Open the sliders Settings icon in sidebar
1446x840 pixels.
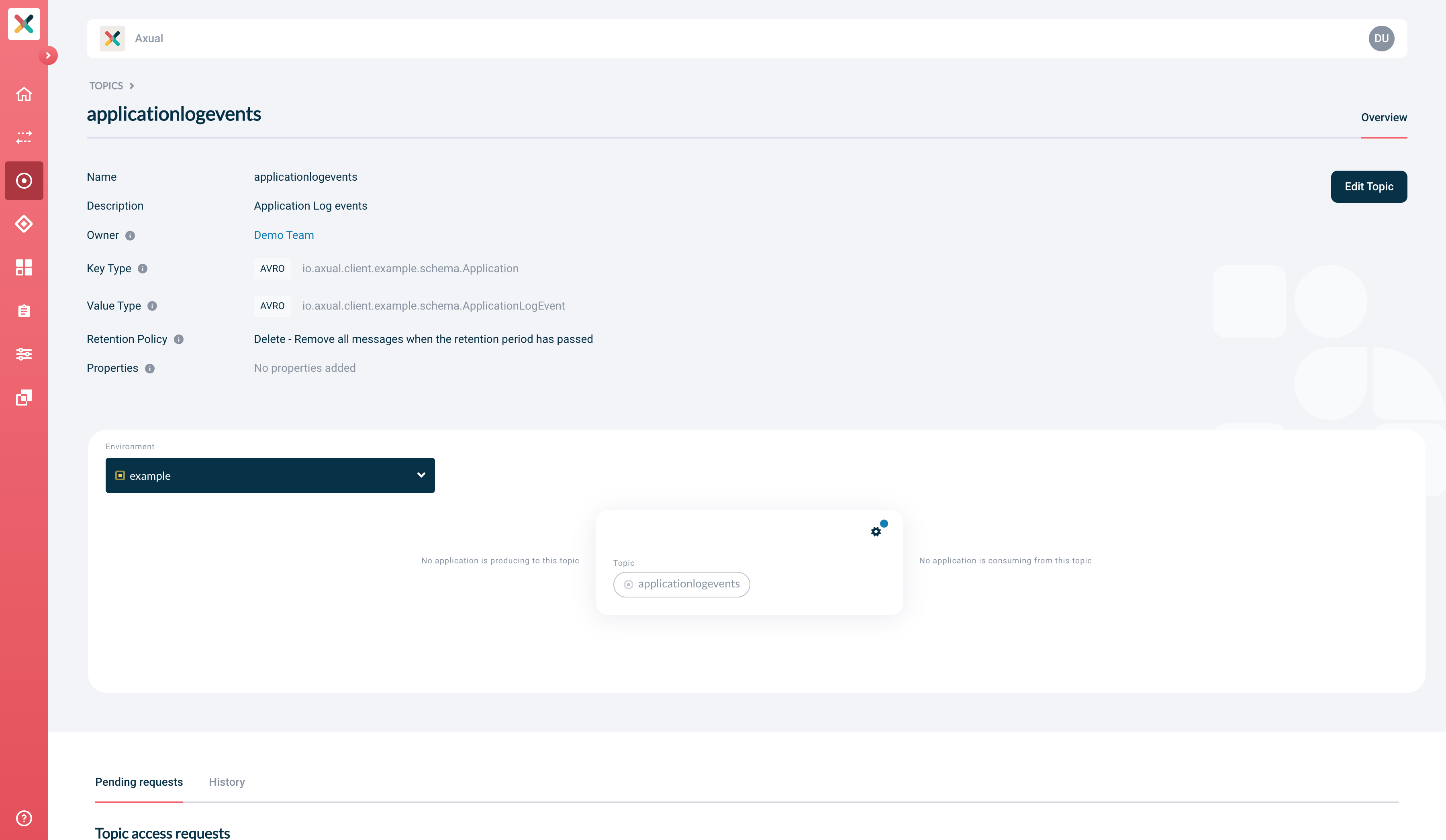24,354
